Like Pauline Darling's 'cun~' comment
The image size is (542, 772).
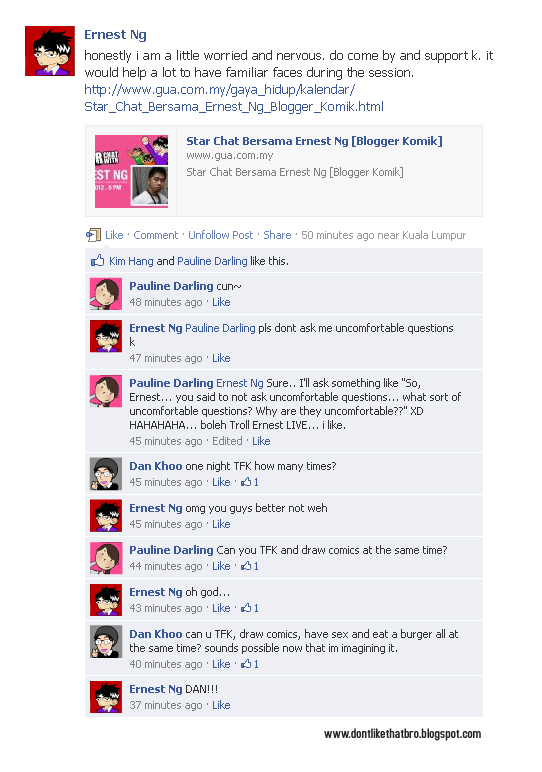[x=221, y=302]
